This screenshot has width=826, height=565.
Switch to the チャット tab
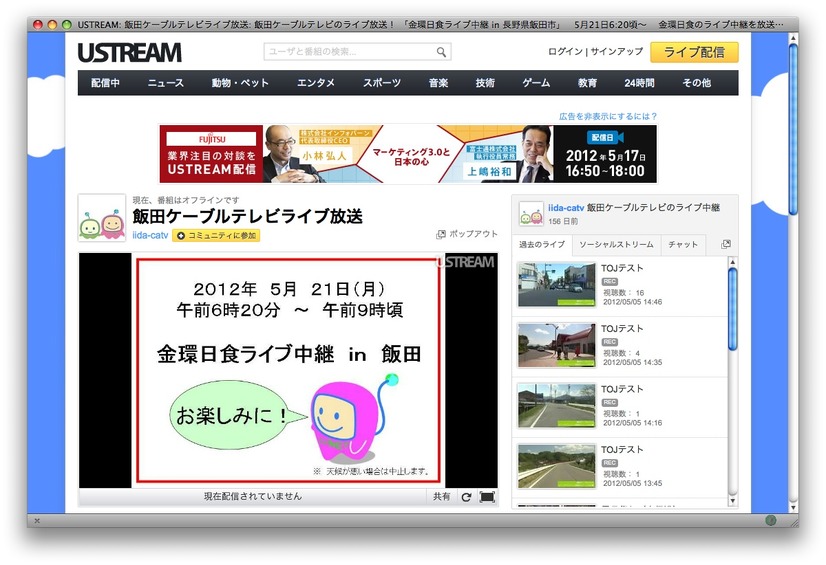pyautogui.click(x=683, y=244)
